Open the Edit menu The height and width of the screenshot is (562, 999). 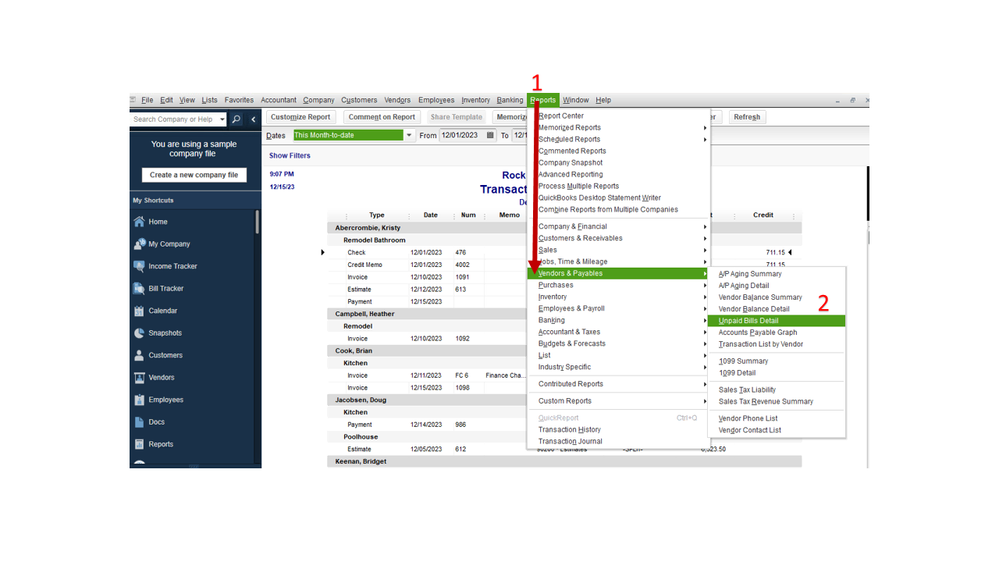point(166,100)
